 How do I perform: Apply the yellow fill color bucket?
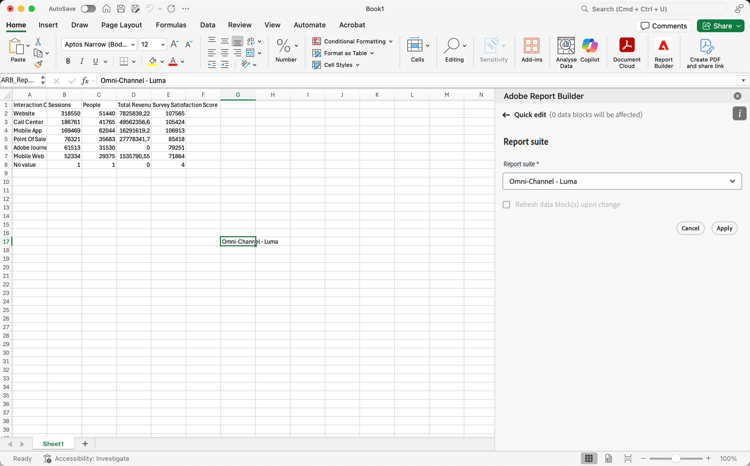pyautogui.click(x=153, y=61)
